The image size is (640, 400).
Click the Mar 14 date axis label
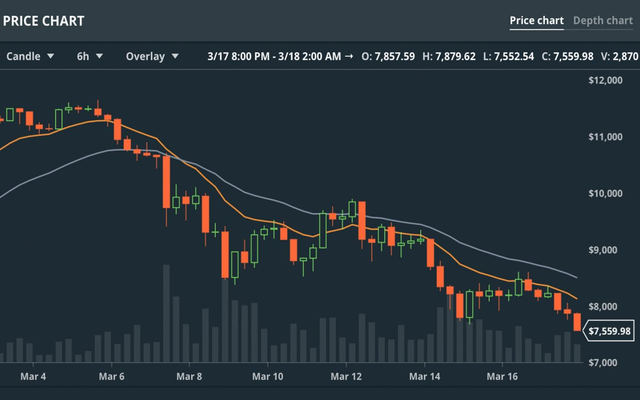tap(424, 376)
